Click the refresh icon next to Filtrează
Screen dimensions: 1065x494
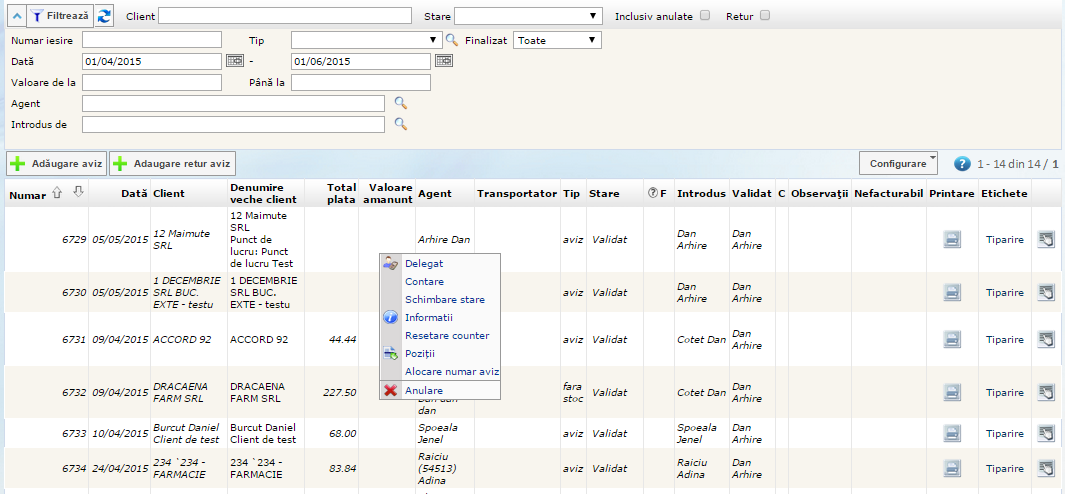tap(105, 16)
